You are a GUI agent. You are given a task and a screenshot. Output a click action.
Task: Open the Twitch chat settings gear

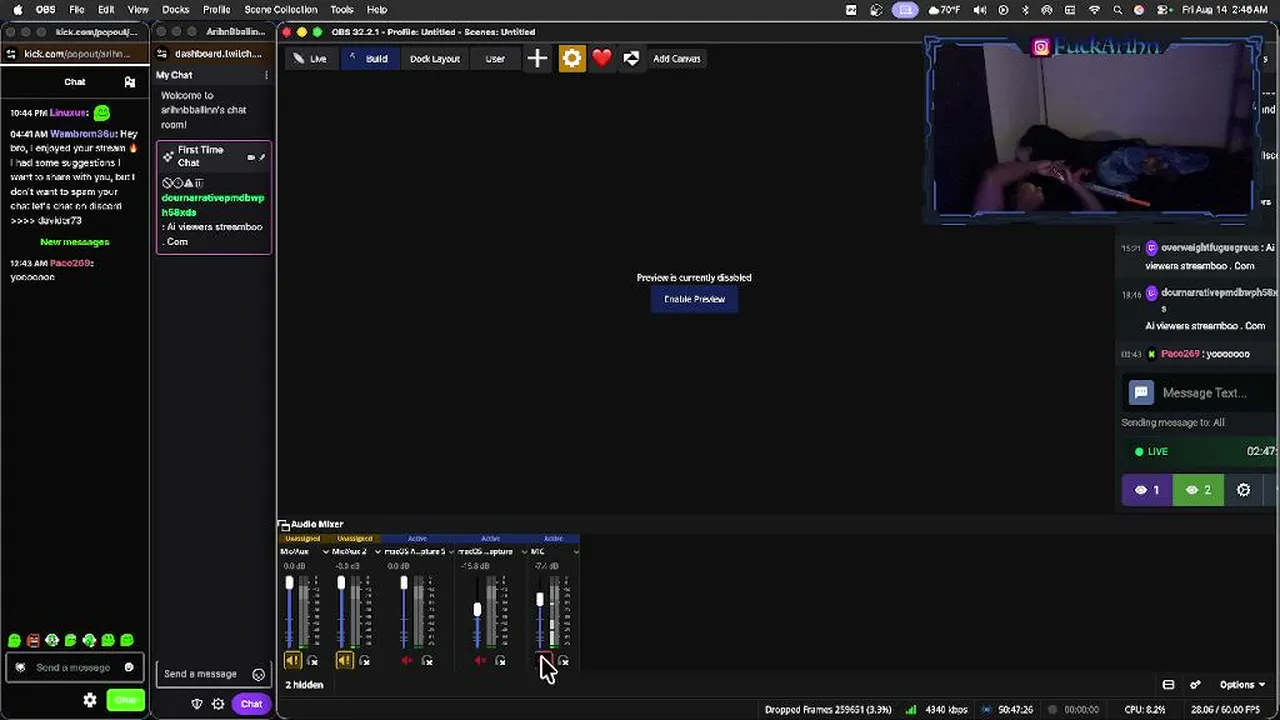tap(218, 704)
